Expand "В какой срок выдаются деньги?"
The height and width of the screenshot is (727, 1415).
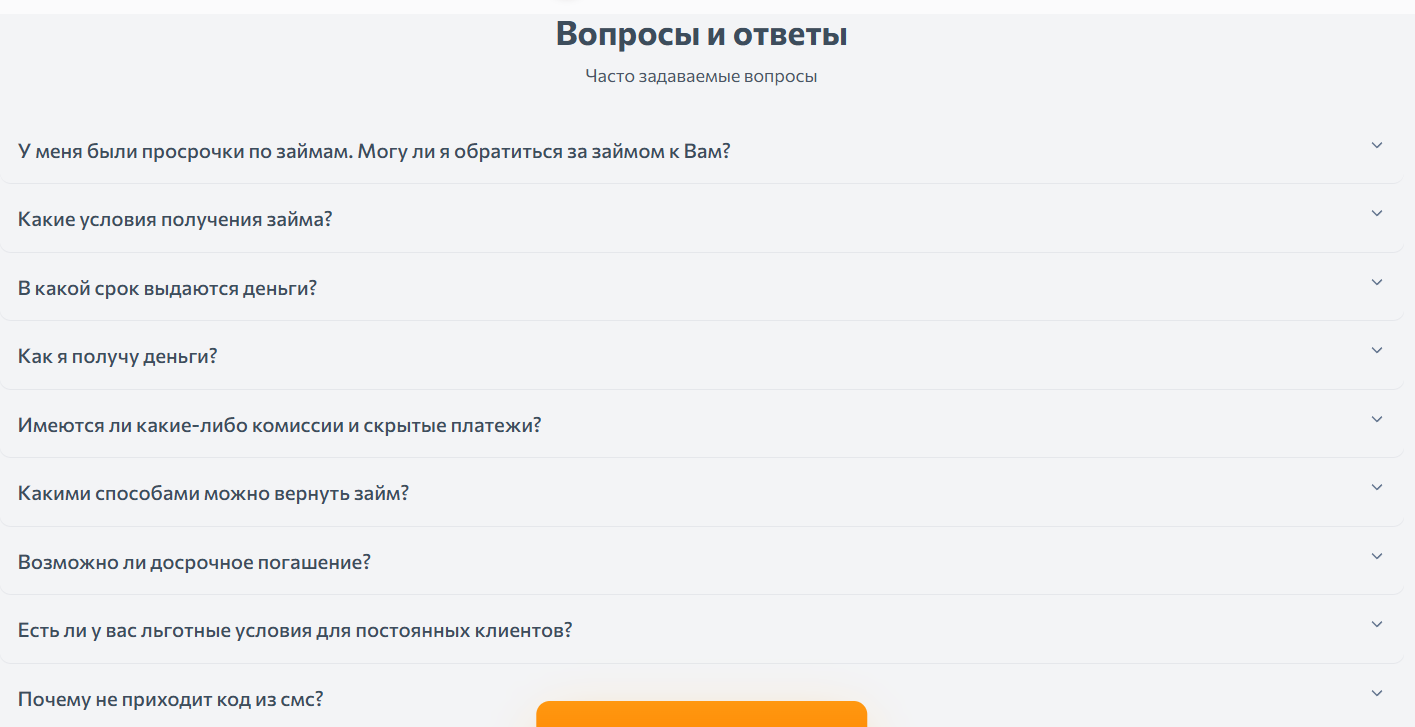166,287
